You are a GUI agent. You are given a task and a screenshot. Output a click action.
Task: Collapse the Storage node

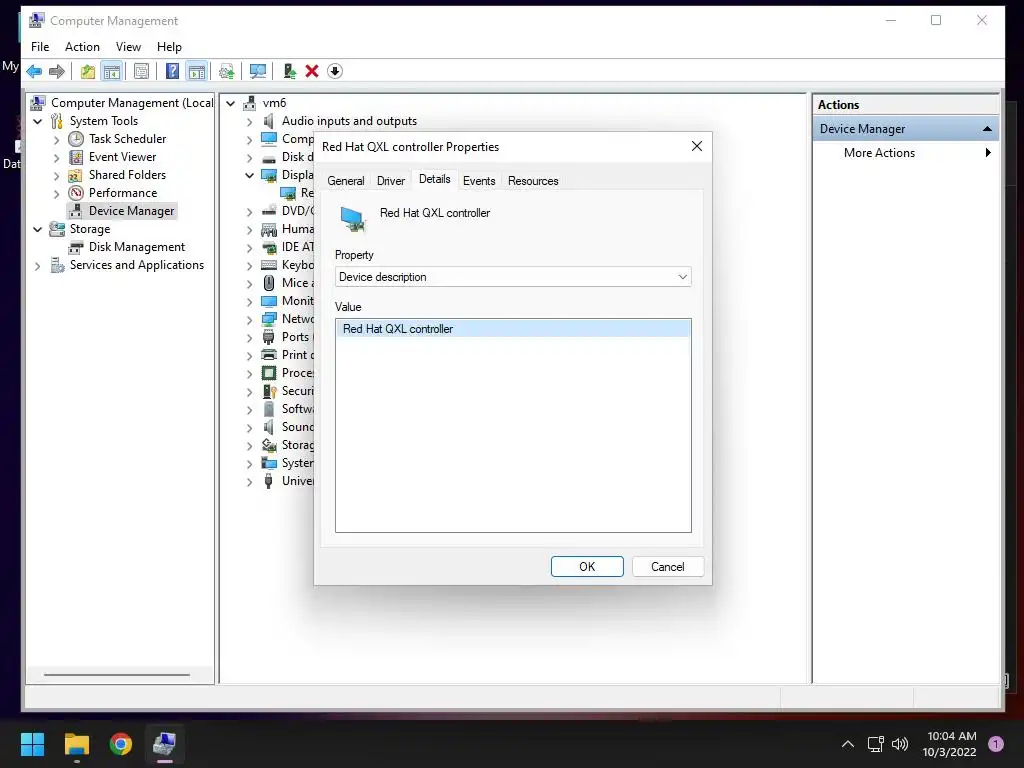[38, 229]
